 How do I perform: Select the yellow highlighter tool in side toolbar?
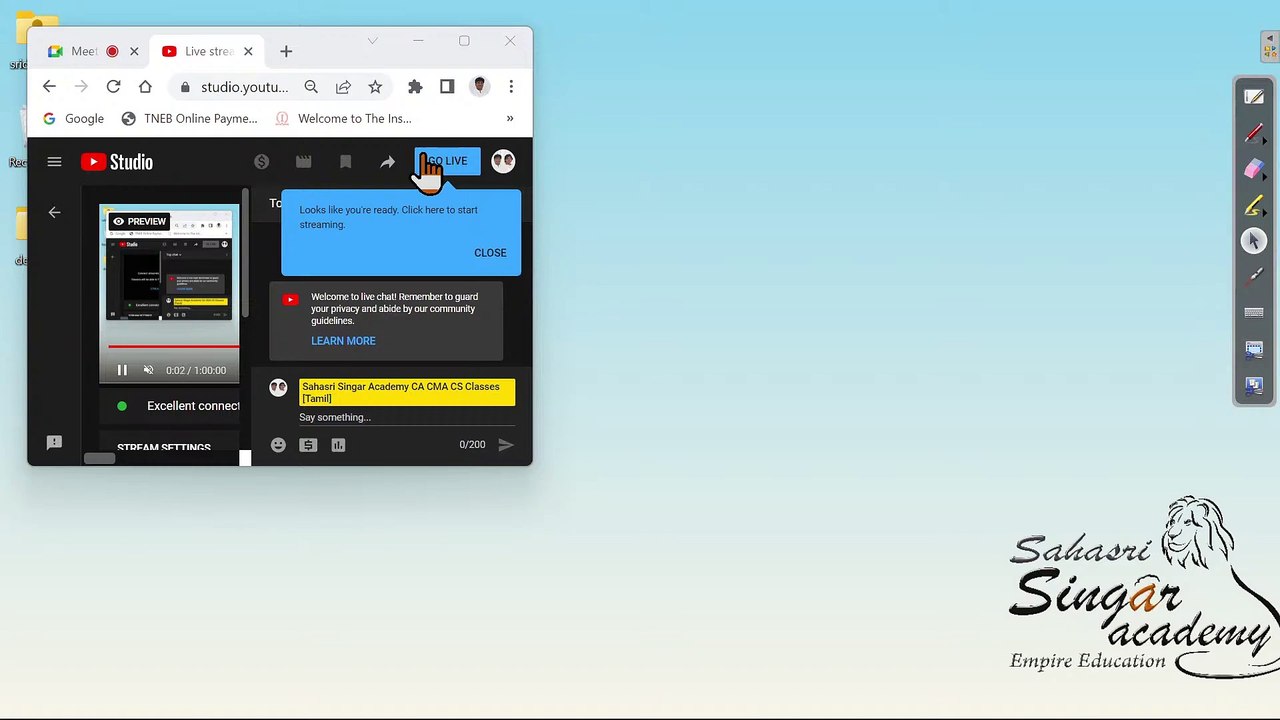(1254, 205)
